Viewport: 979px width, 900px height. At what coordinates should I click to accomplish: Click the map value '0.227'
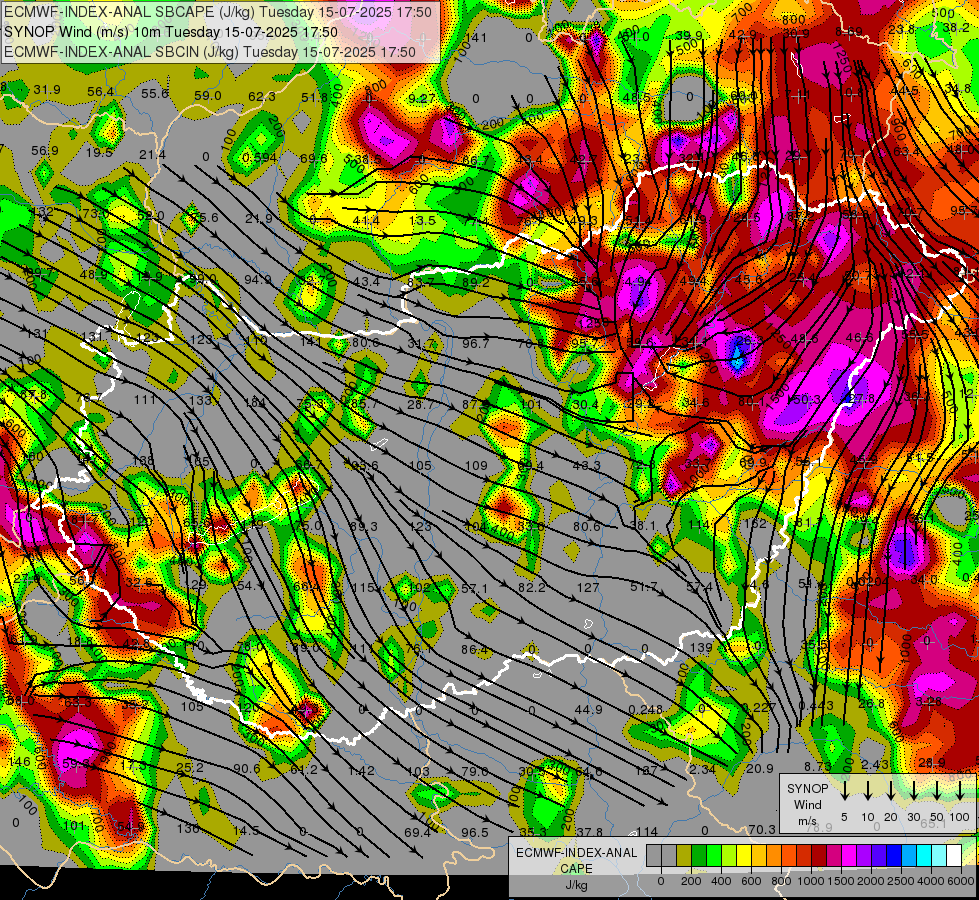[x=759, y=707]
